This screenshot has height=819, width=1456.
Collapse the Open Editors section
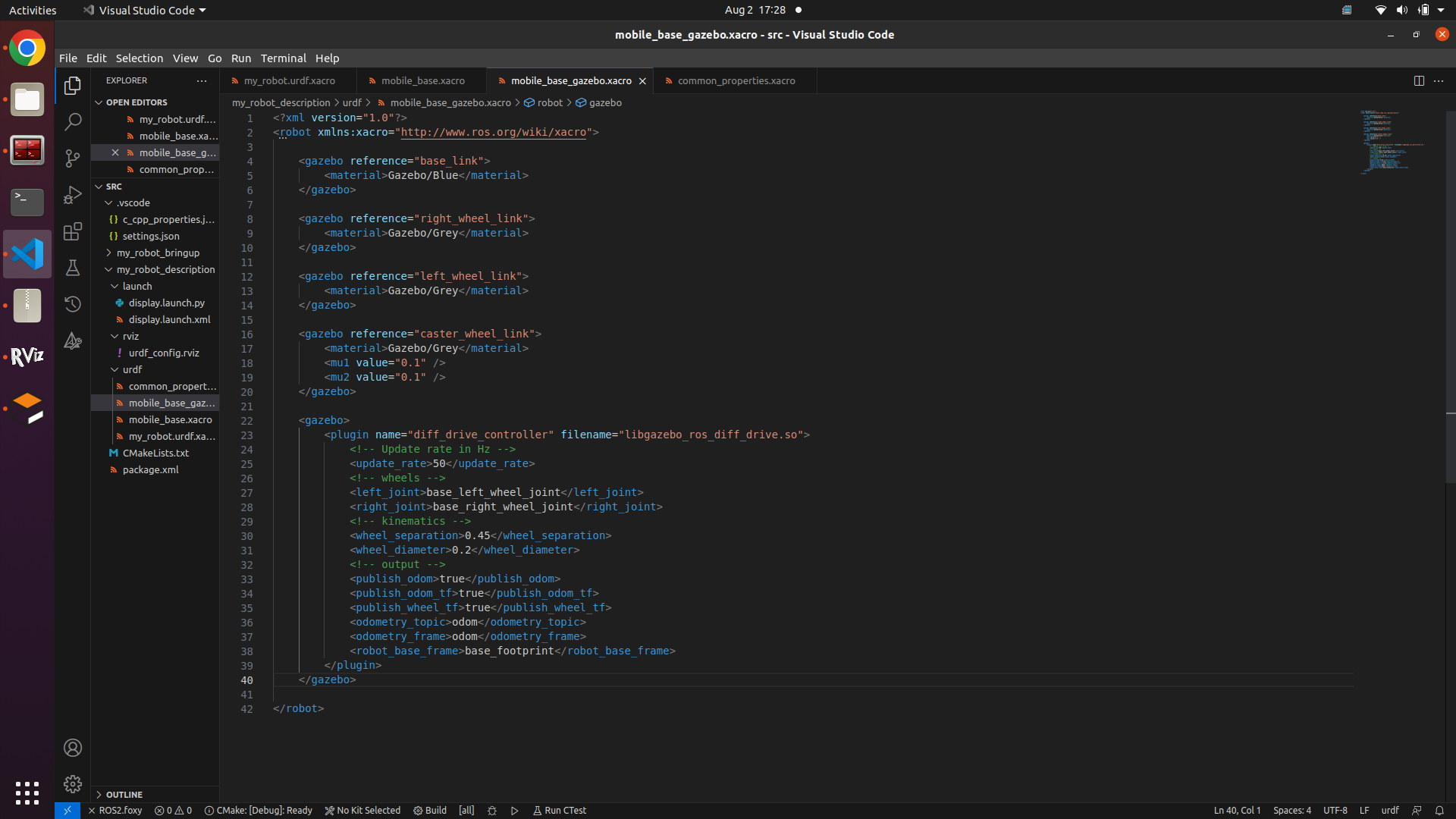(x=136, y=102)
